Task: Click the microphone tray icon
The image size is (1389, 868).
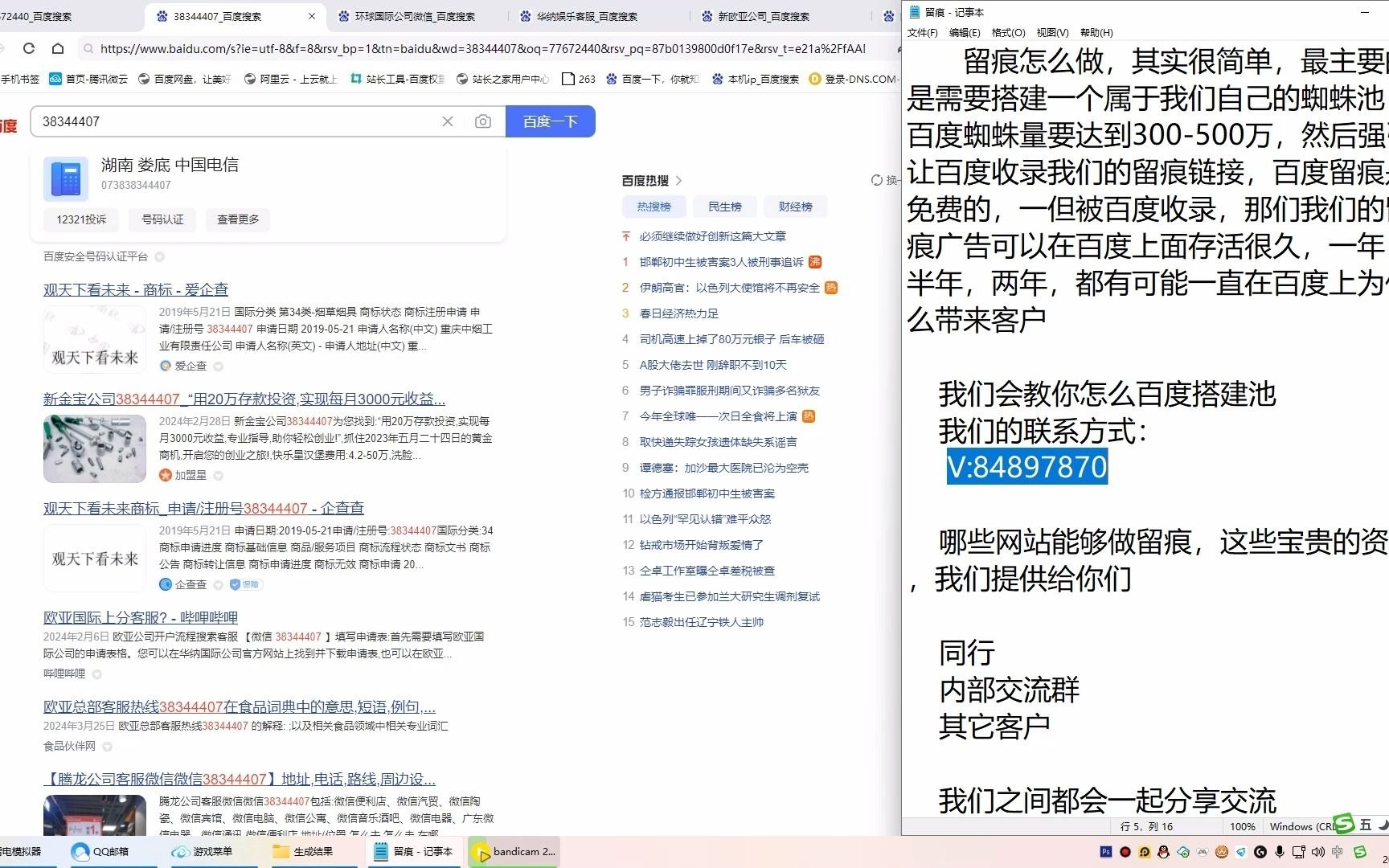Action: pyautogui.click(x=1280, y=852)
